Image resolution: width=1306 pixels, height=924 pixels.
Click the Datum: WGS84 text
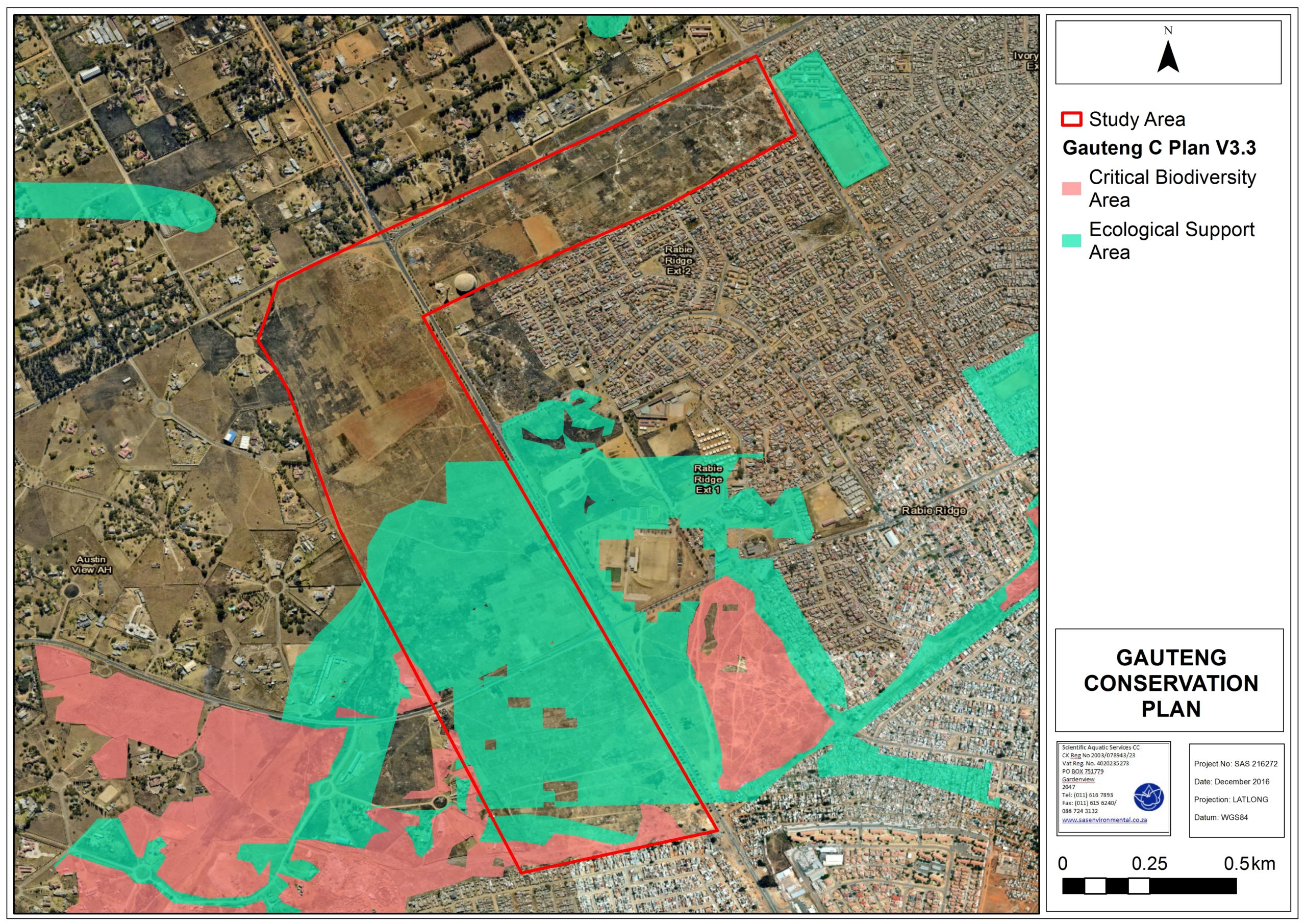coord(1220,817)
